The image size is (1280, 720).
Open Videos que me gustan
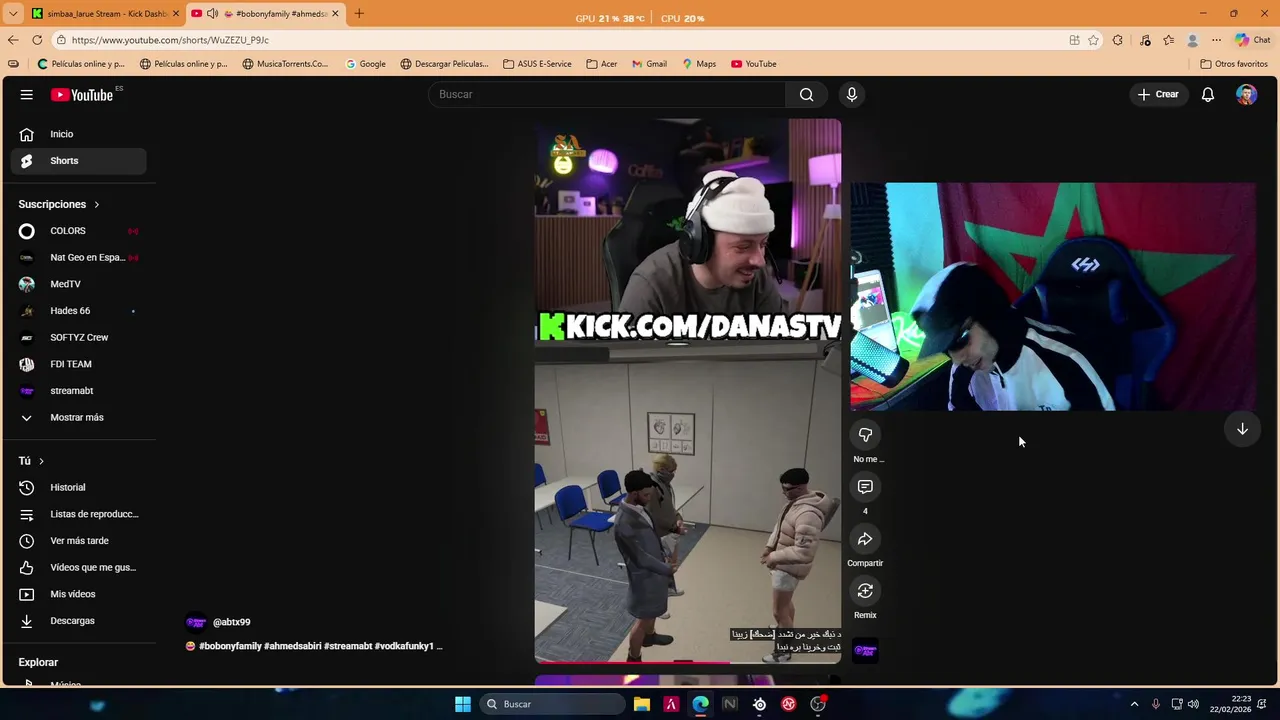coord(78,568)
